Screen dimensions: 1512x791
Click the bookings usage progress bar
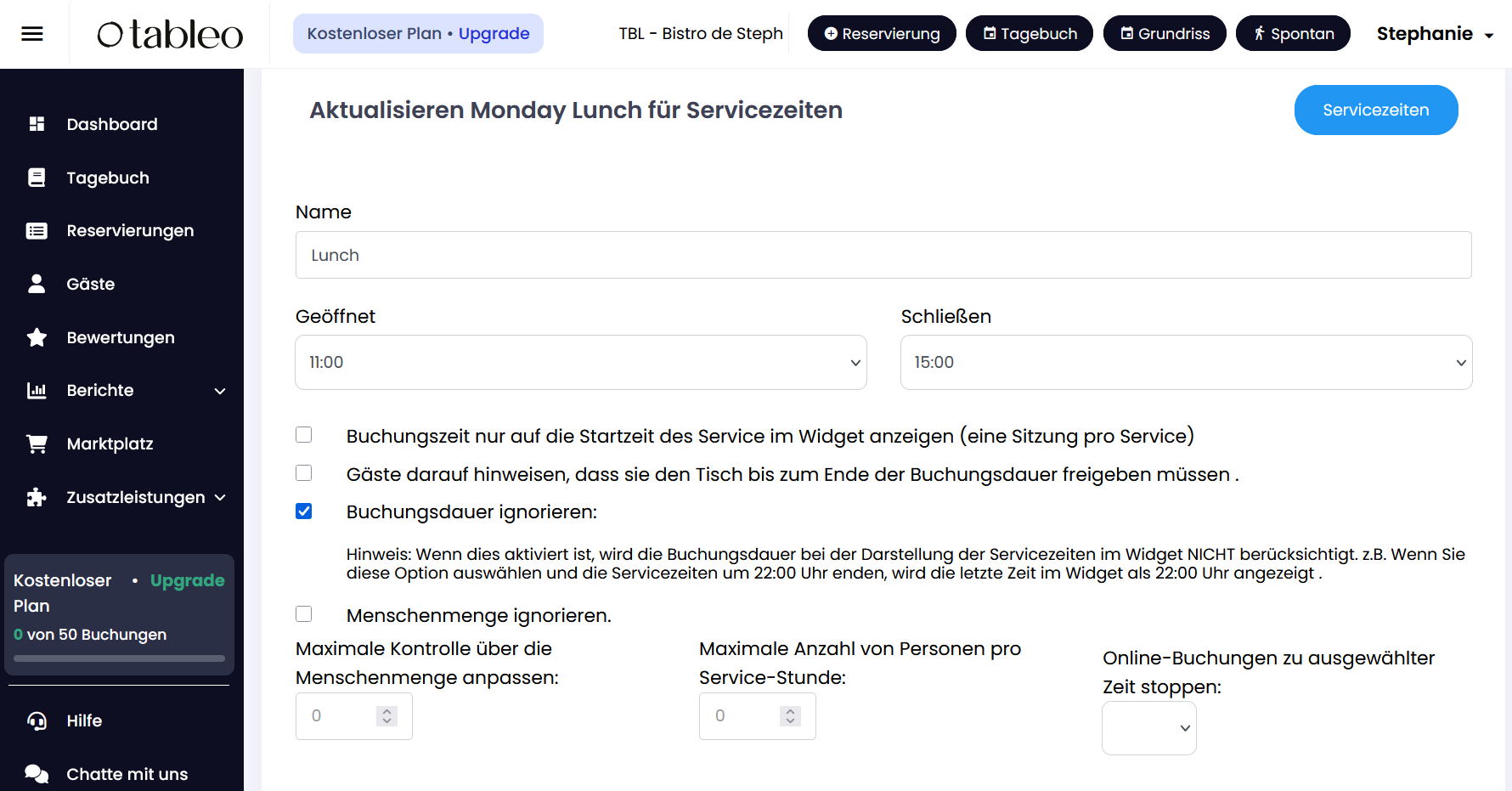pos(119,658)
